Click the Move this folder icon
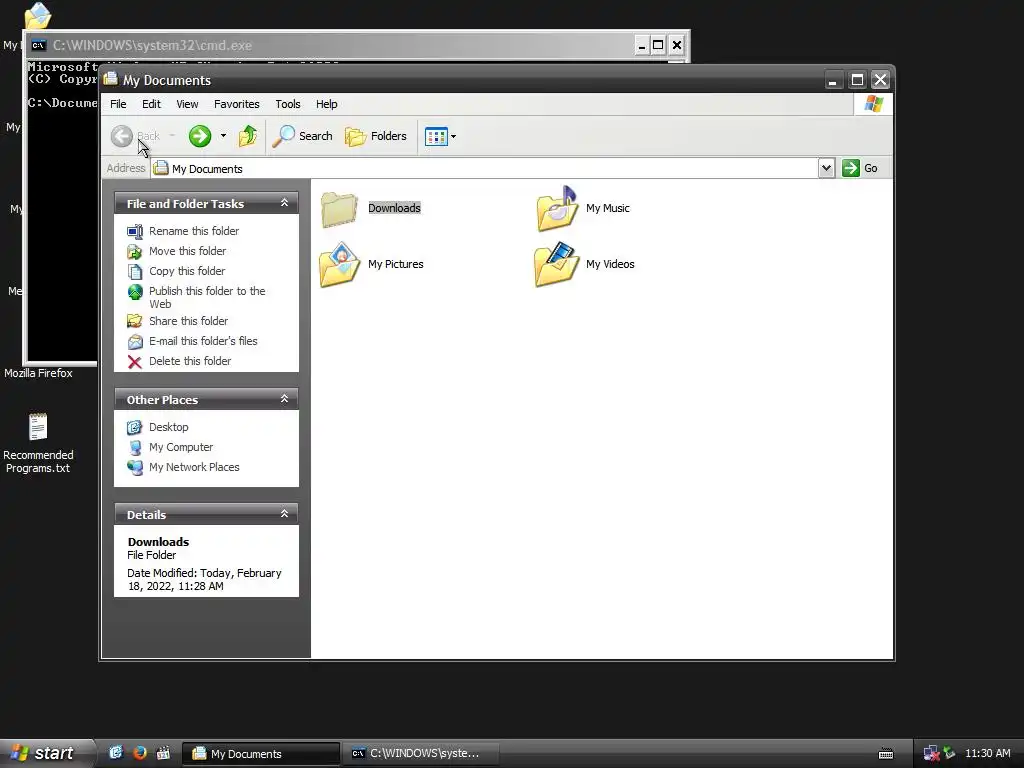1024x768 pixels. coord(135,251)
